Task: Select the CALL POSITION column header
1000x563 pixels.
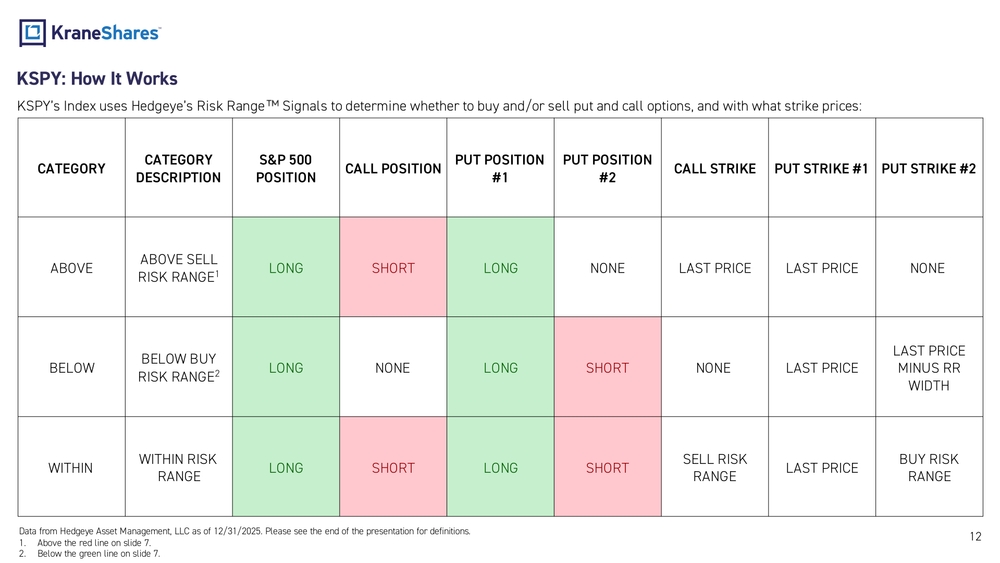Action: tap(393, 169)
